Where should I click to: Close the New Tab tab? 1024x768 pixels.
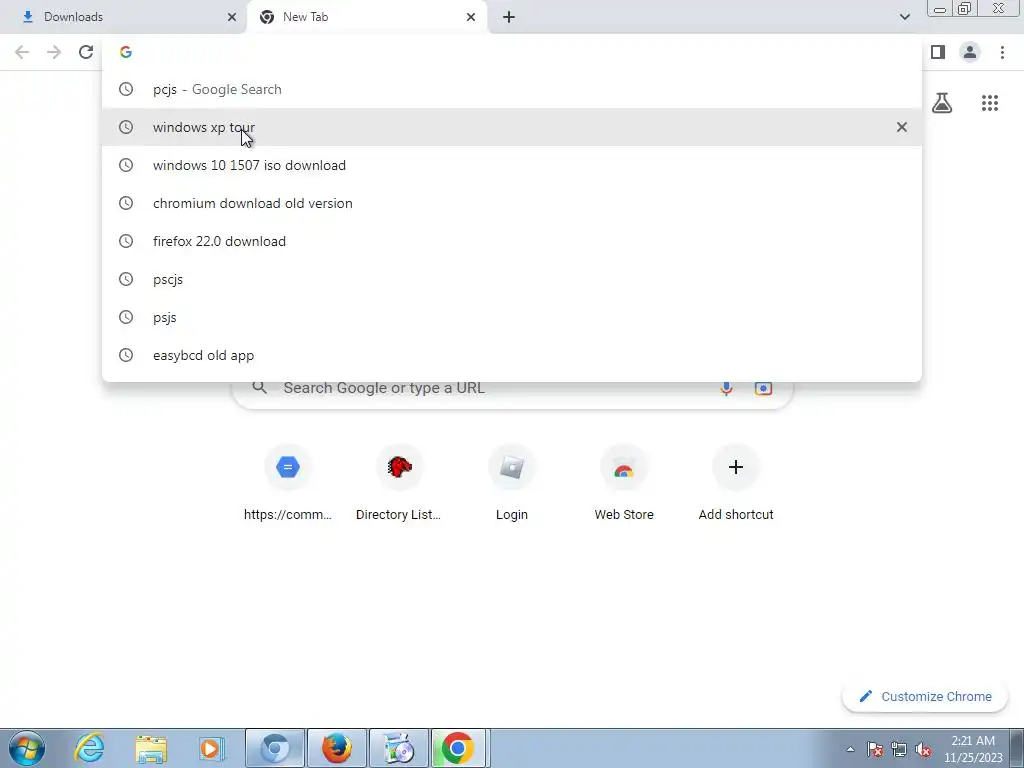tap(471, 17)
